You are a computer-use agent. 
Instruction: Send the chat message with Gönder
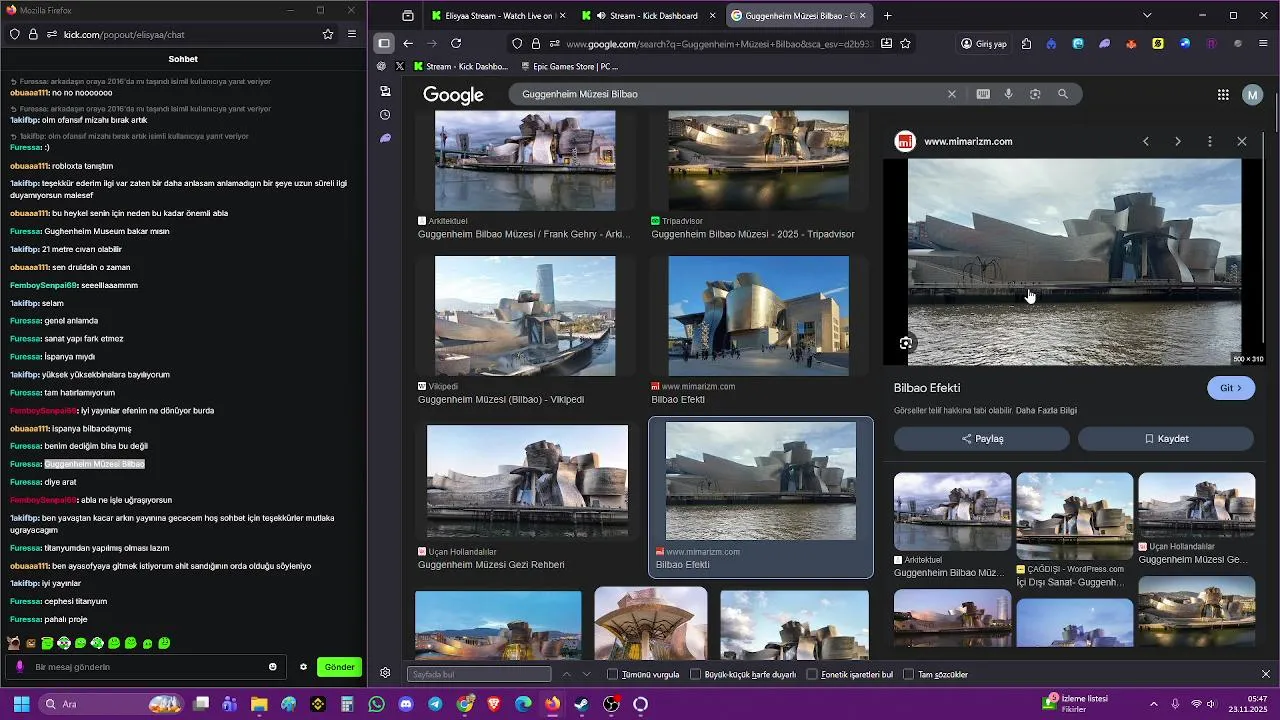pos(339,667)
